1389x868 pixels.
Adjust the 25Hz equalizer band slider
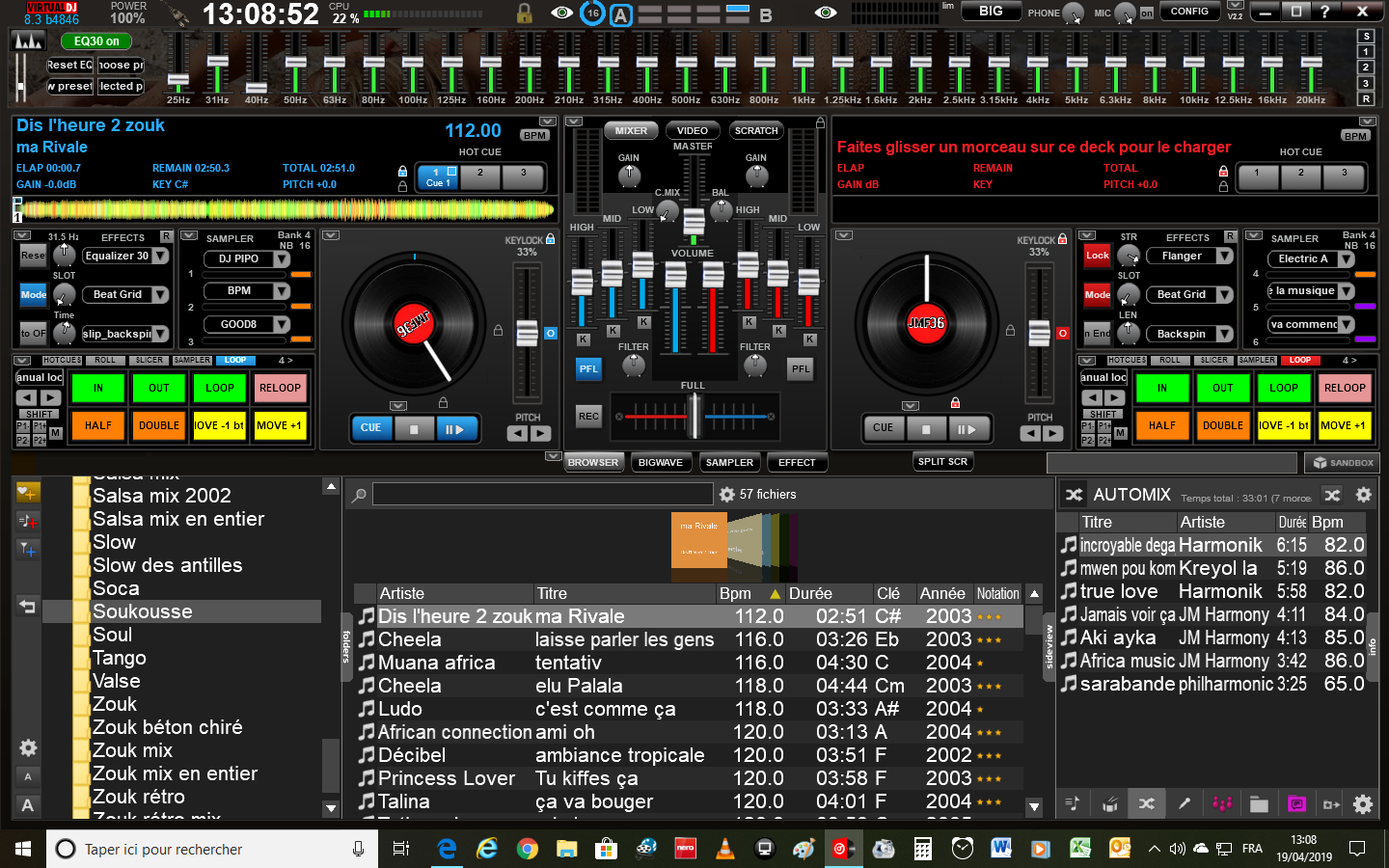point(178,80)
